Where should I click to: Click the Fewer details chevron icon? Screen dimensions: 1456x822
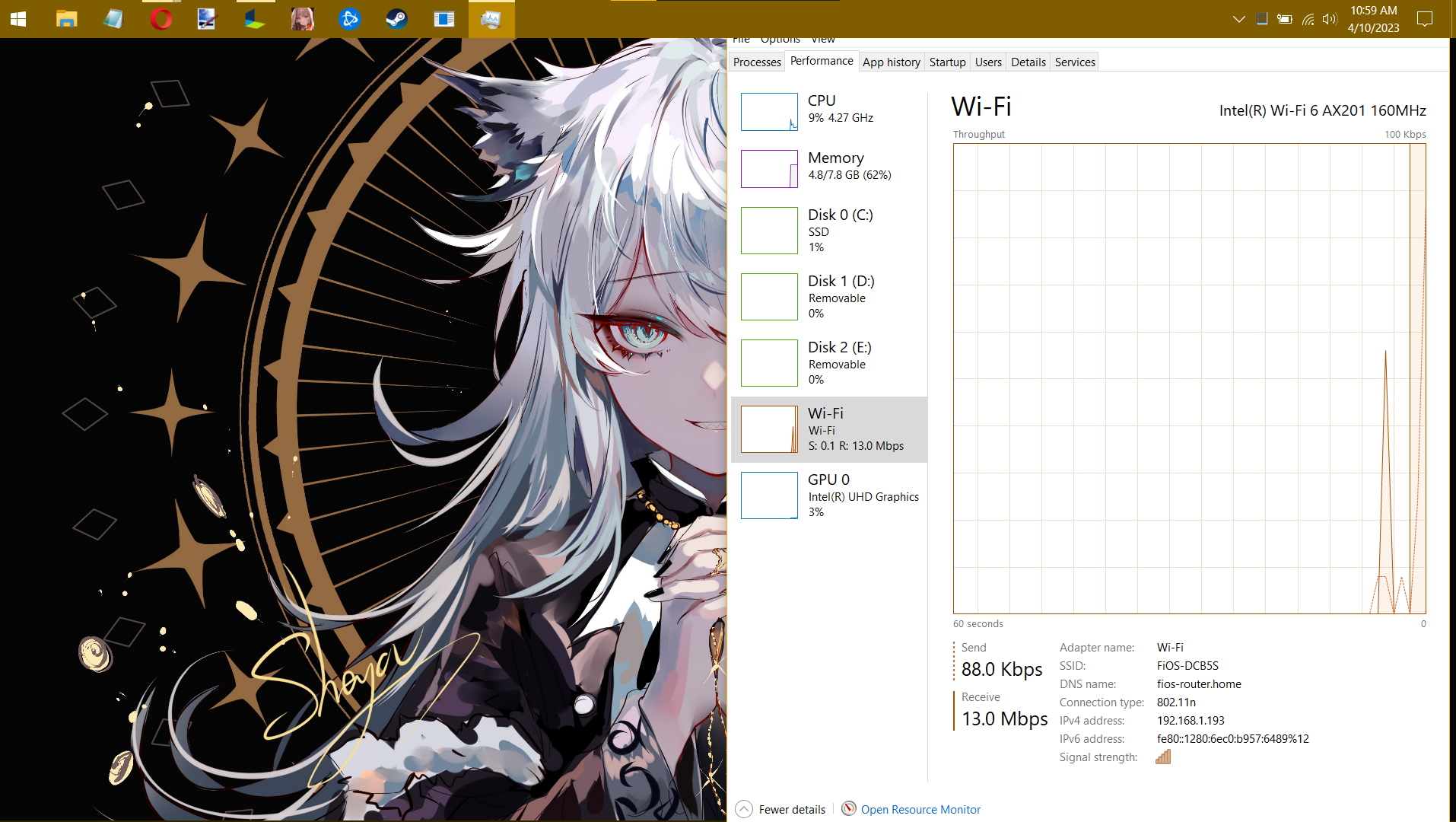(x=744, y=809)
